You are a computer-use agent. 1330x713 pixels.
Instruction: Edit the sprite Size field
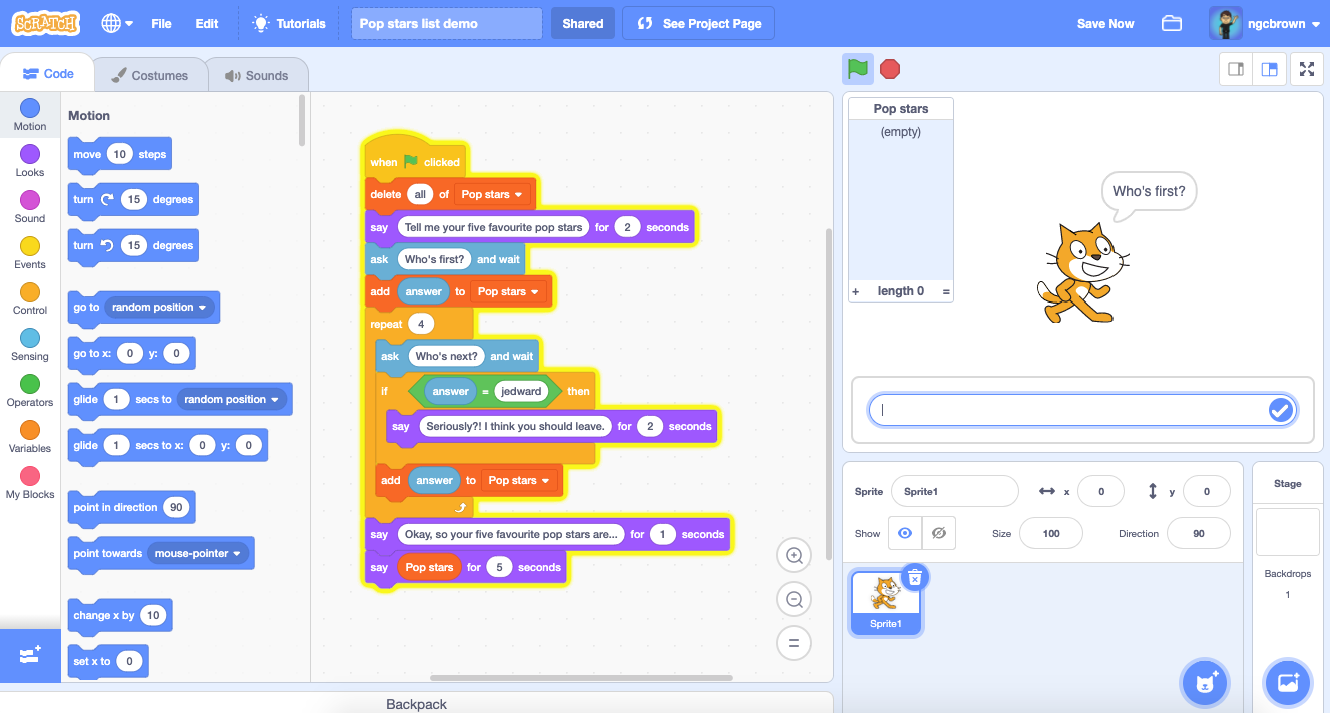tap(1051, 533)
